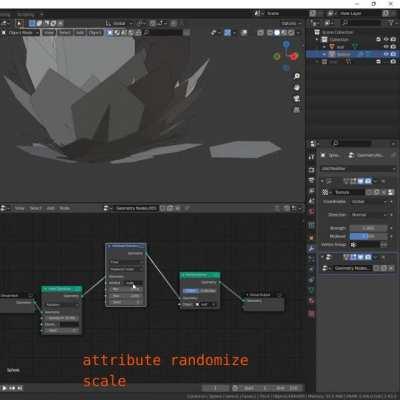Remove the Displace modifier with X

pos(383,181)
